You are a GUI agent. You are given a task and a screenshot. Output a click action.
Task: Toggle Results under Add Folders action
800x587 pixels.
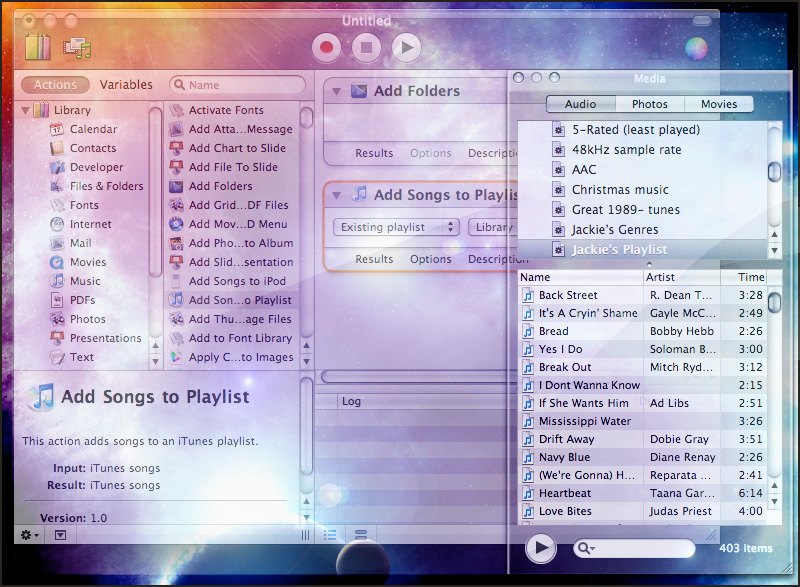[374, 153]
